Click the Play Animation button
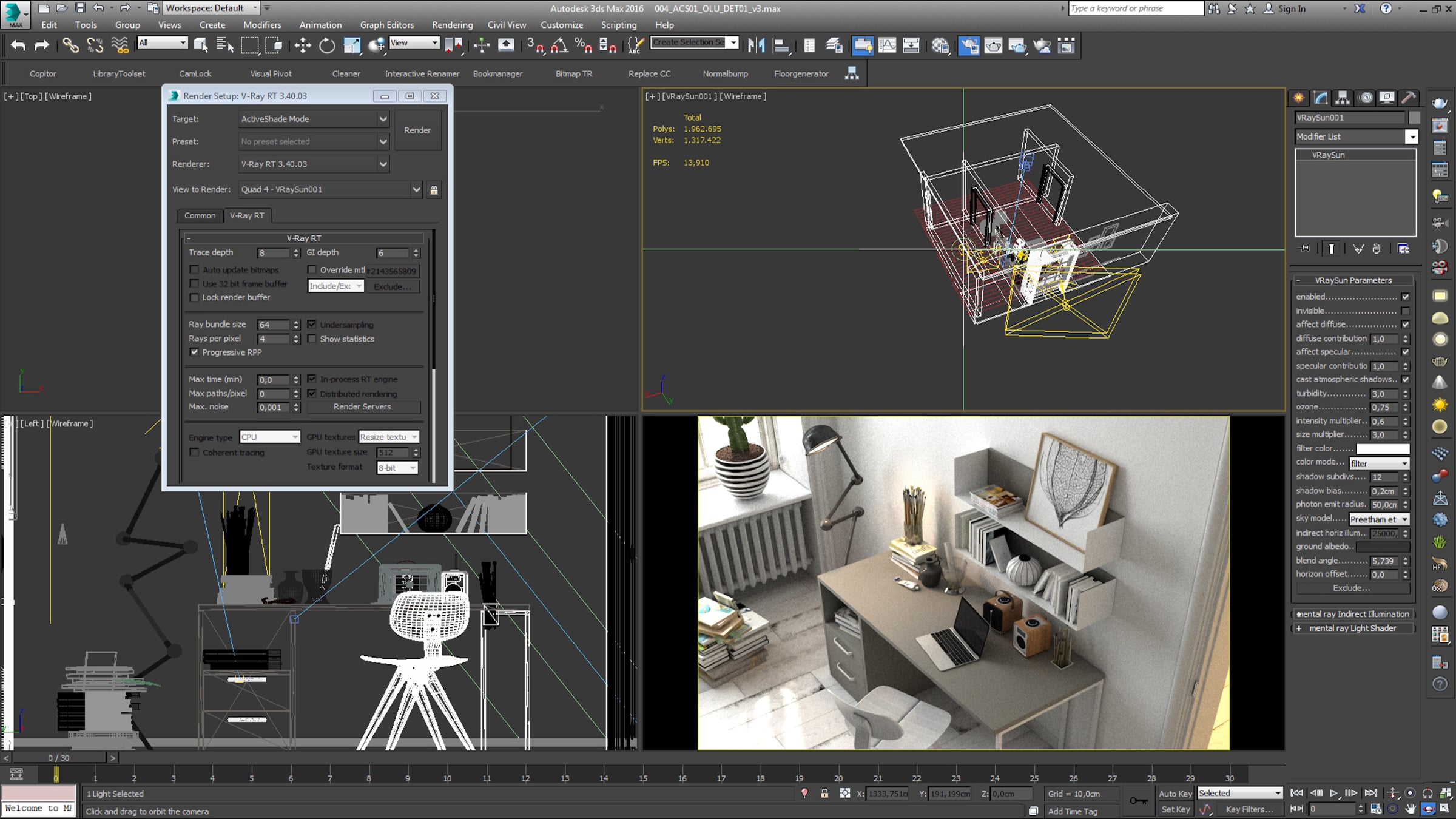The image size is (1456, 819). 1333,793
